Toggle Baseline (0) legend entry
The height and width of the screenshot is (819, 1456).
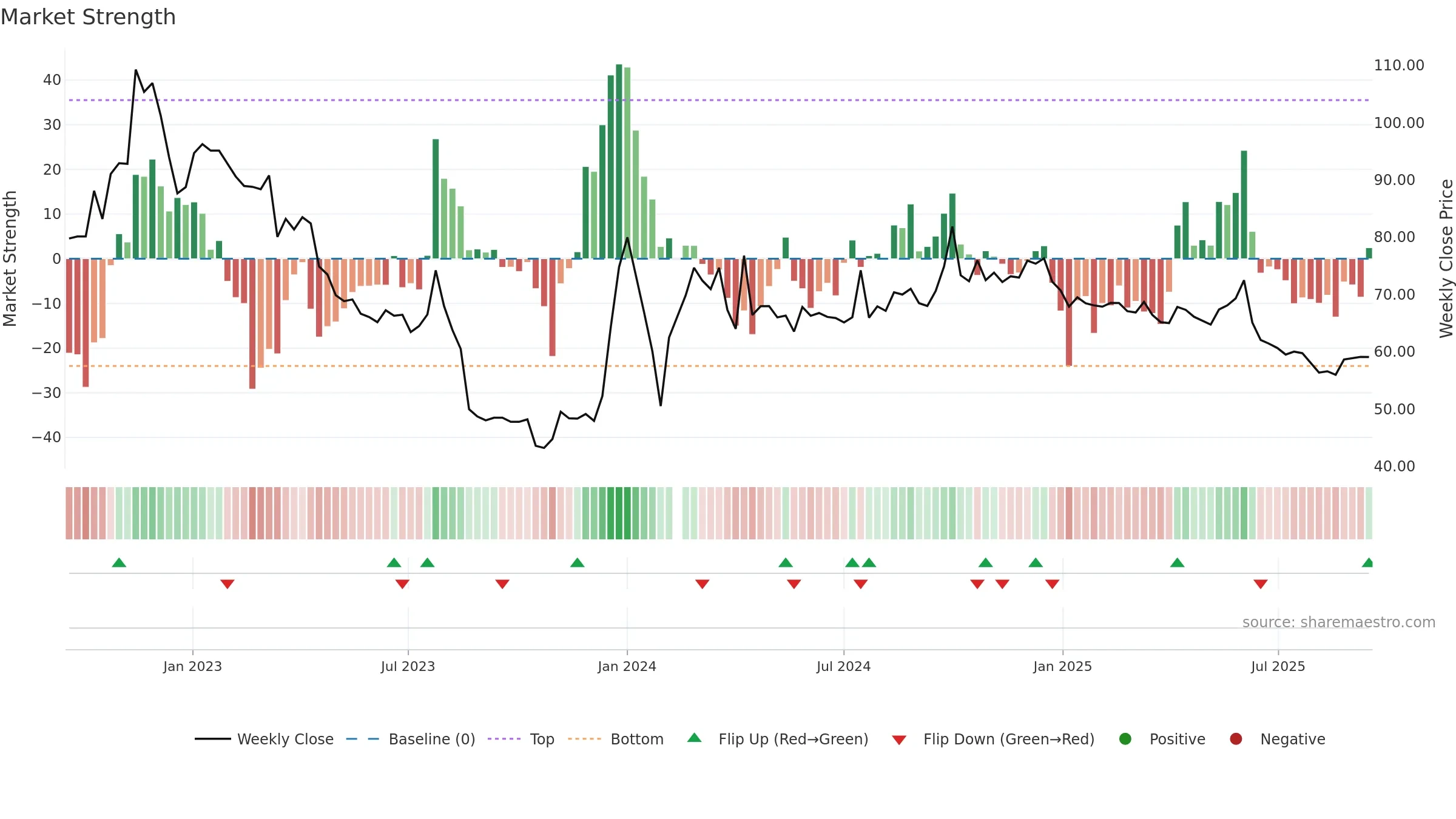tap(410, 739)
